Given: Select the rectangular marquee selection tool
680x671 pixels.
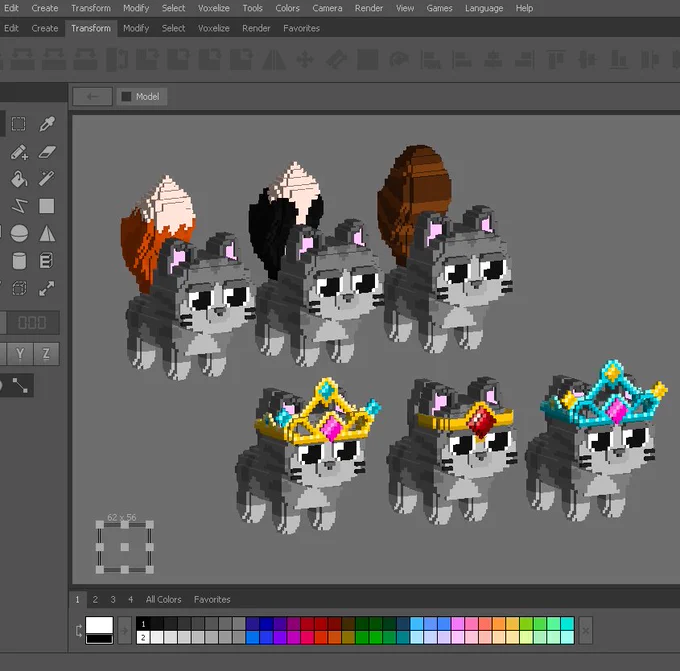Looking at the screenshot, I should pyautogui.click(x=19, y=124).
